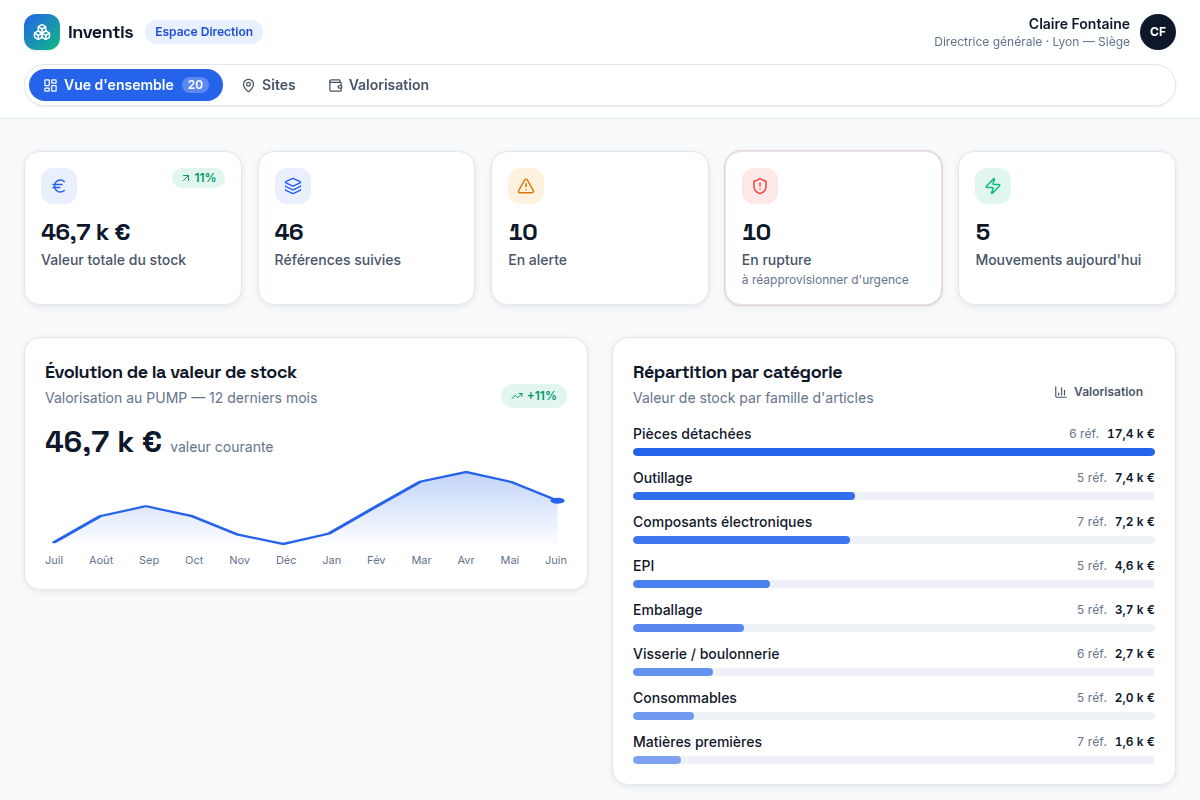Click the wallet icon in Valorisation tab
Screen dimensions: 1200x800
(x=336, y=86)
